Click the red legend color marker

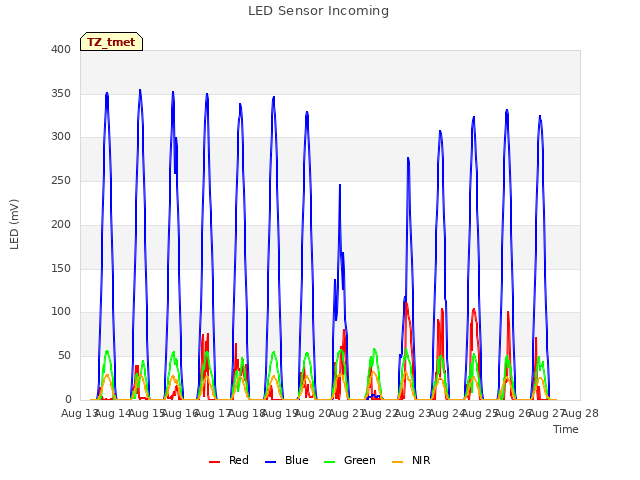pyautogui.click(x=214, y=462)
